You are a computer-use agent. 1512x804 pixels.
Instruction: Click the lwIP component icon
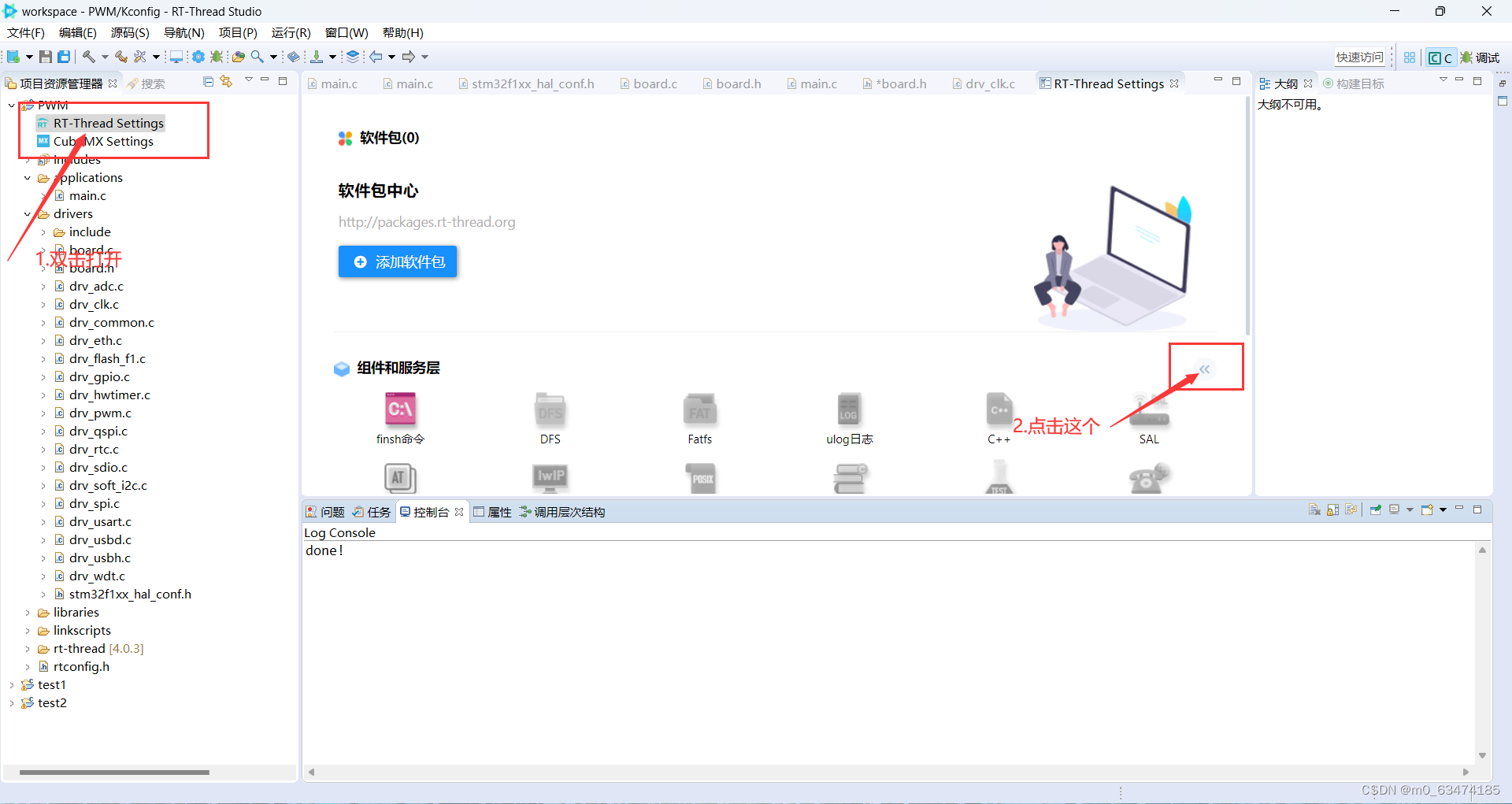(550, 477)
